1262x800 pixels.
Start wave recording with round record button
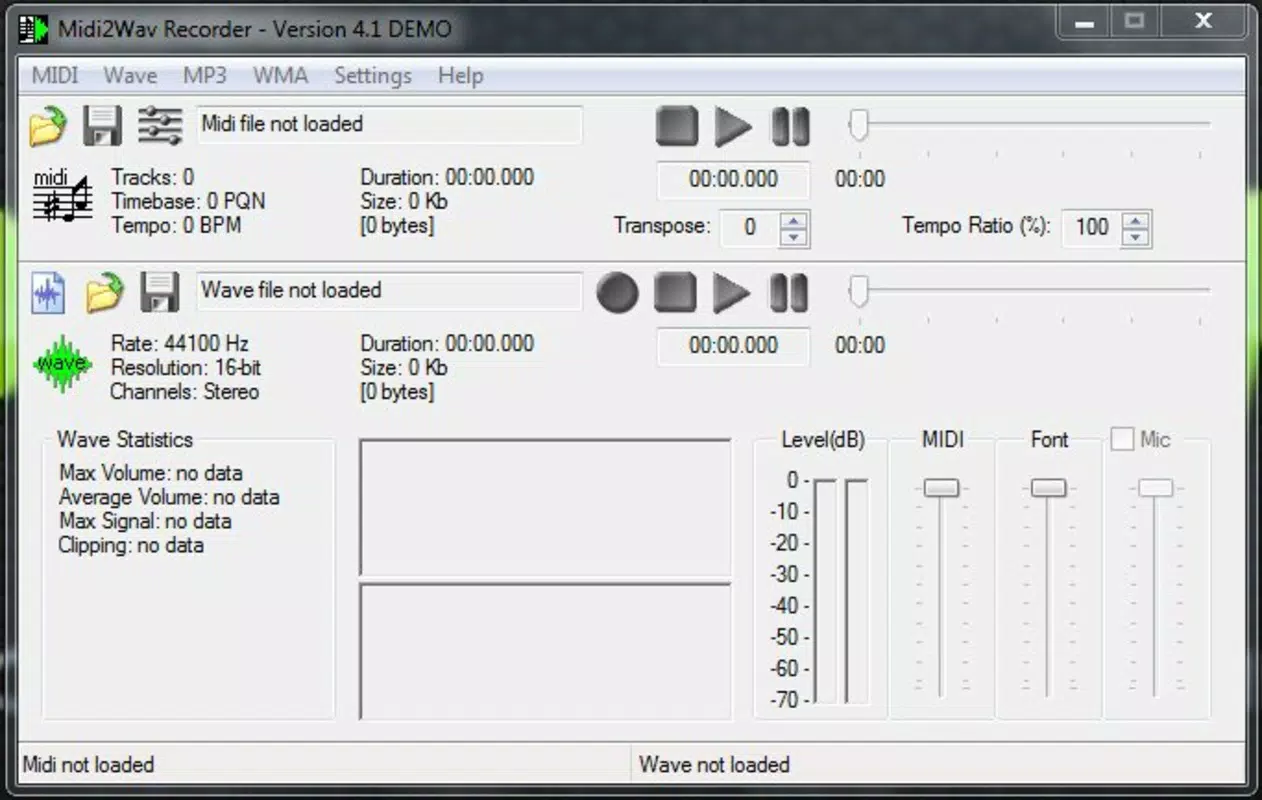[x=618, y=293]
